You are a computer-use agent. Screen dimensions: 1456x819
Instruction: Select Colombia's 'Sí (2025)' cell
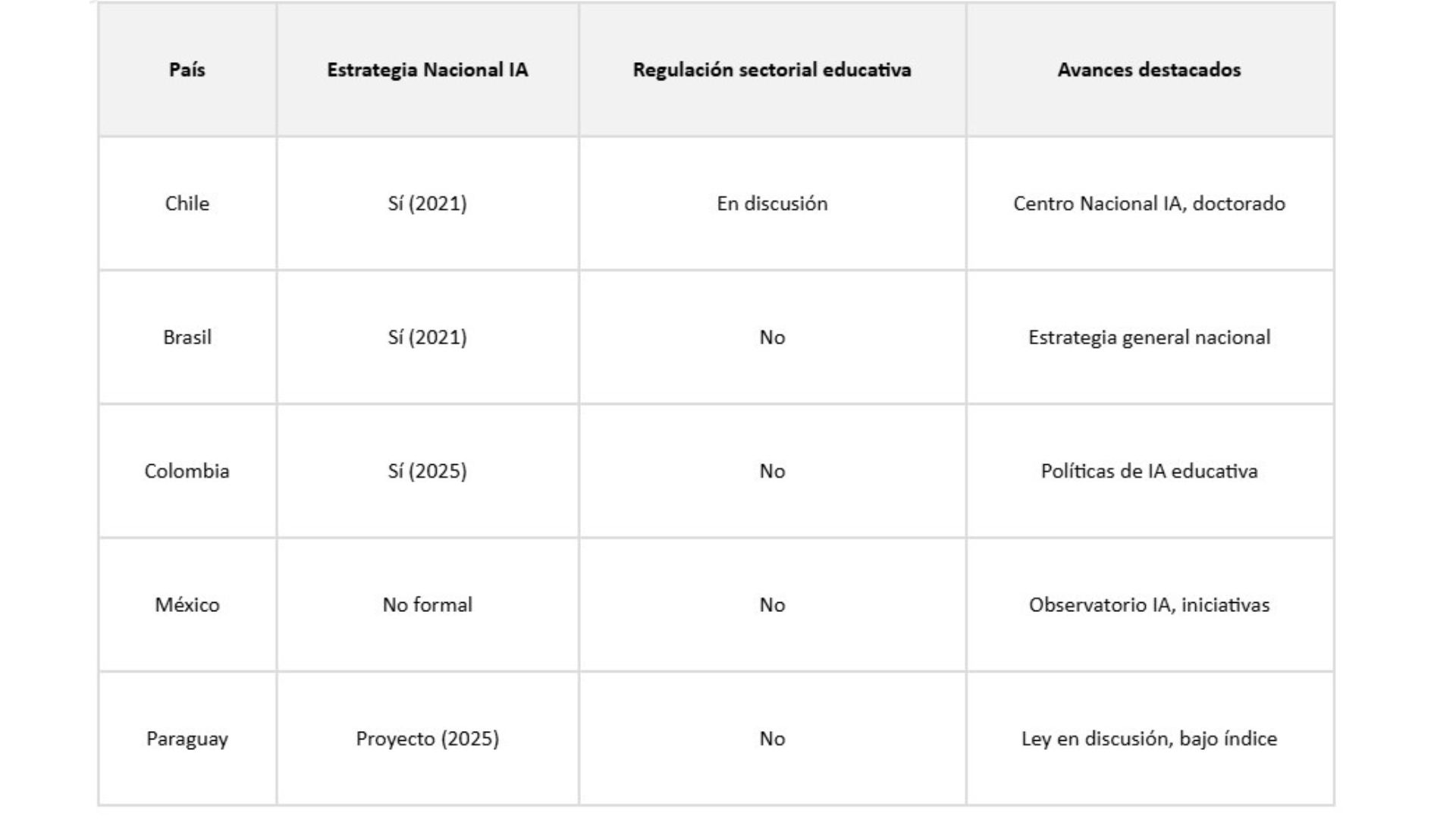427,471
